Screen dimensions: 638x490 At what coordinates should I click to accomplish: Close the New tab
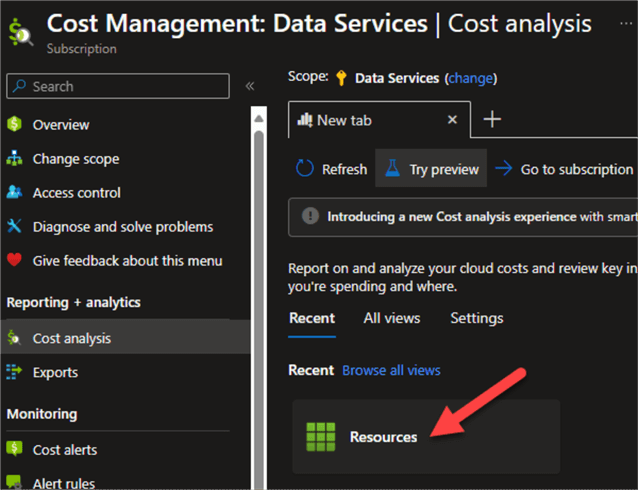(452, 119)
